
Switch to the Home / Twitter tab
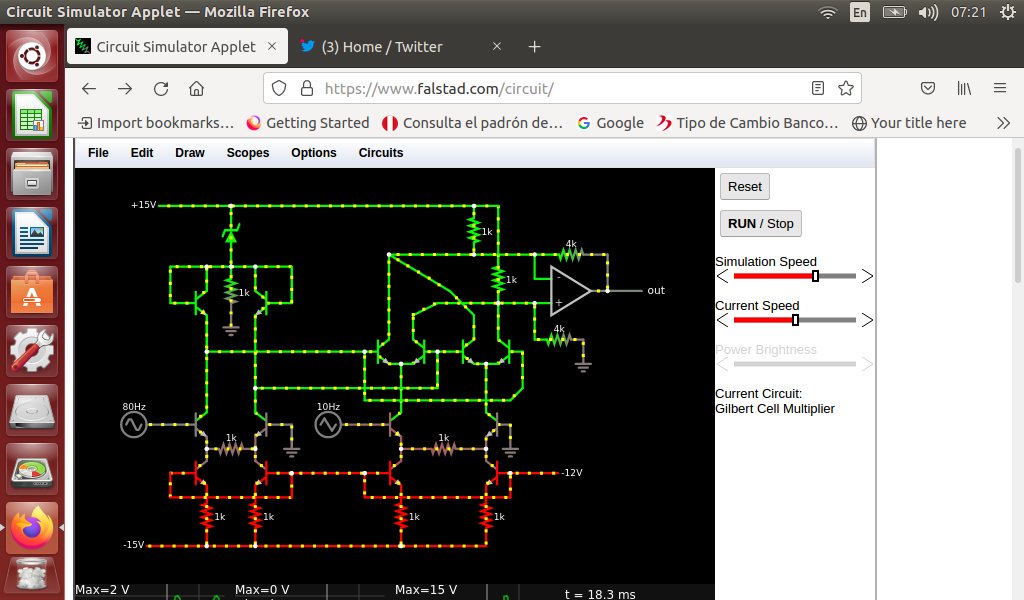401,47
